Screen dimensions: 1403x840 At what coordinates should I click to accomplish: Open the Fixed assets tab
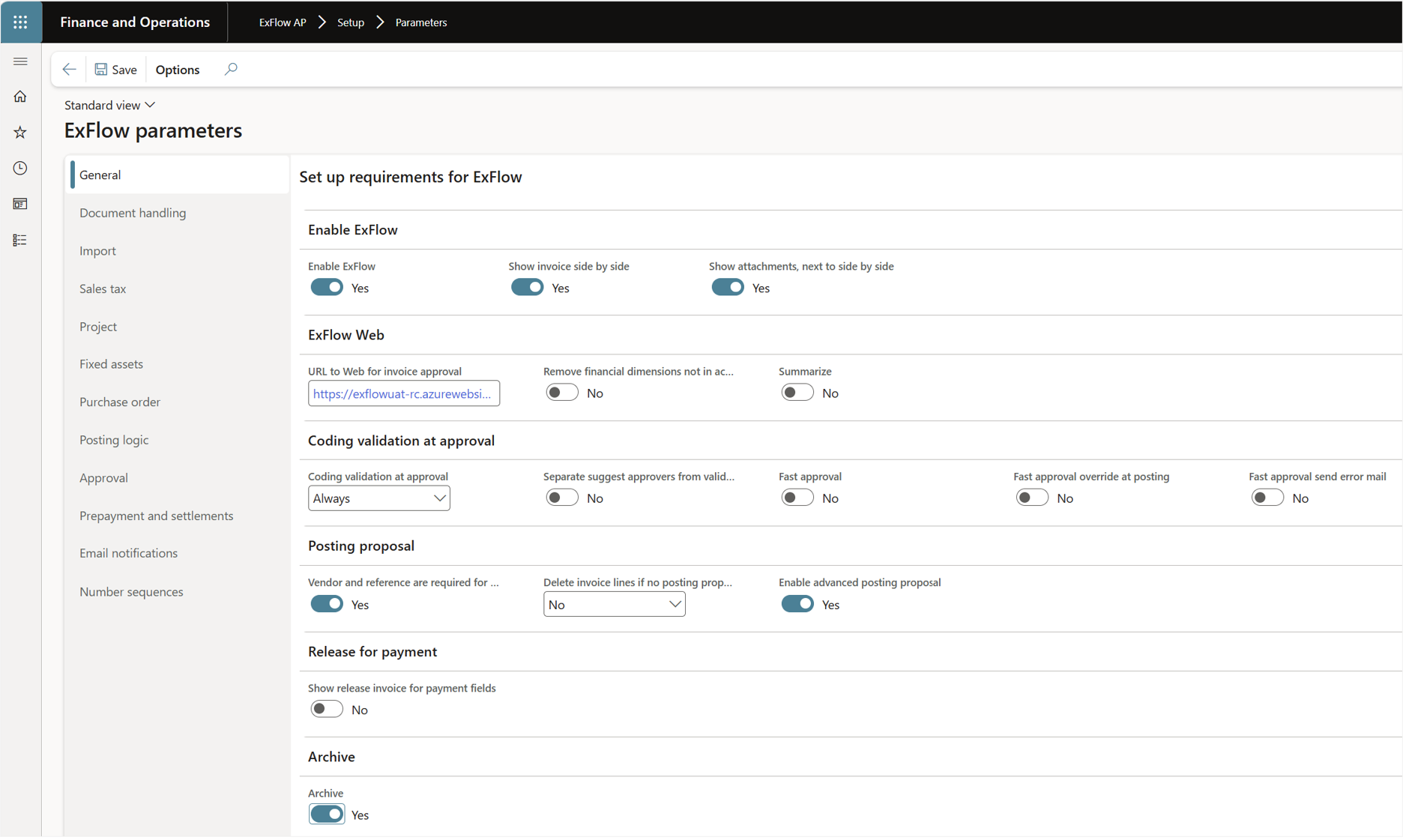click(x=179, y=364)
